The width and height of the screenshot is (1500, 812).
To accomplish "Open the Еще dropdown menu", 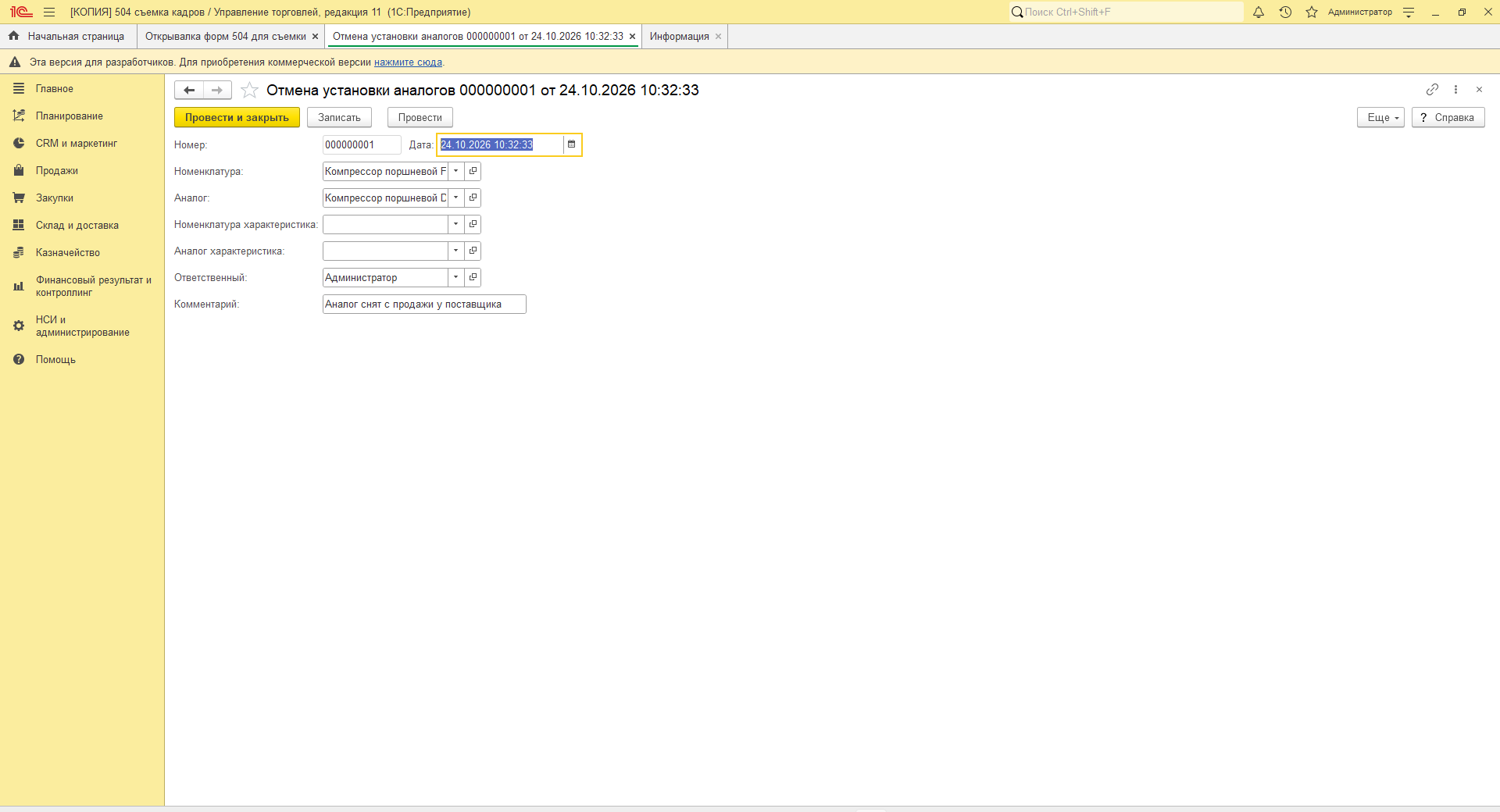I will pos(1380,117).
